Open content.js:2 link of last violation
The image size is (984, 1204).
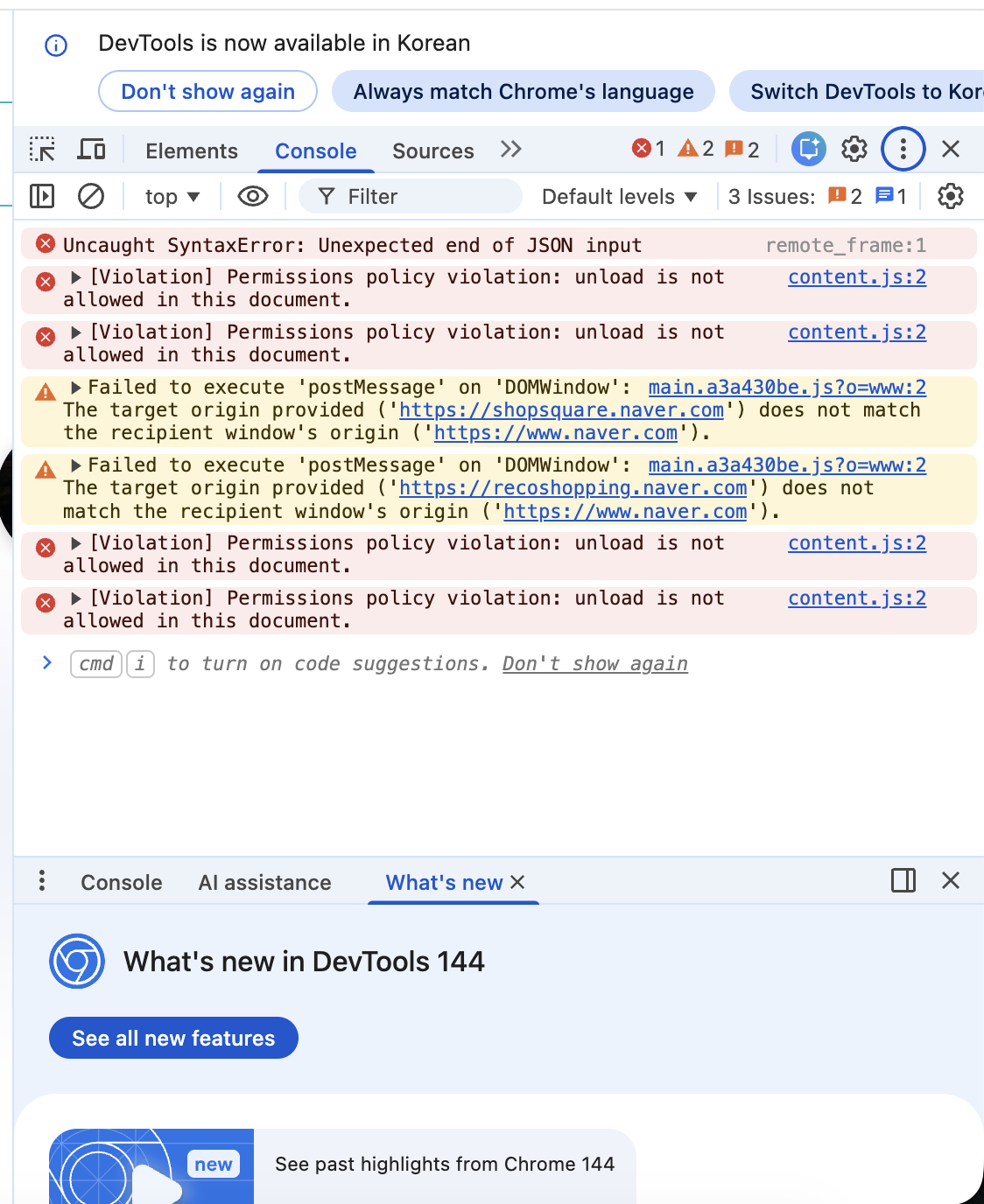[x=857, y=598]
